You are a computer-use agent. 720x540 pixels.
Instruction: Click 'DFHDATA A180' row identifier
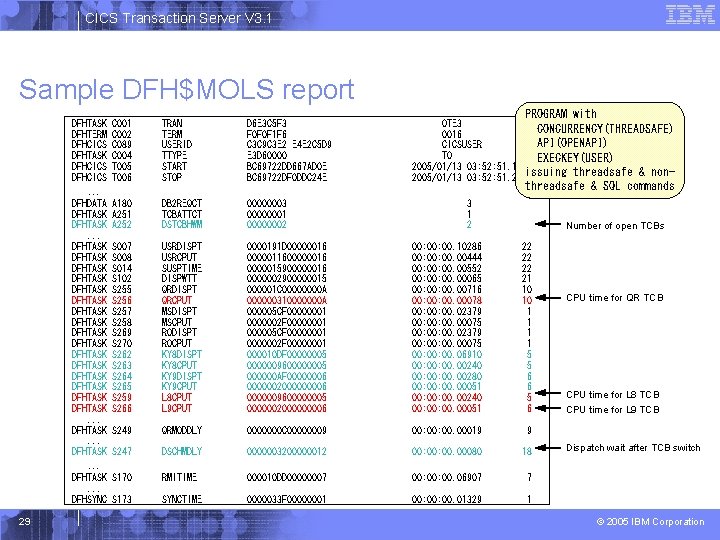coord(101,203)
